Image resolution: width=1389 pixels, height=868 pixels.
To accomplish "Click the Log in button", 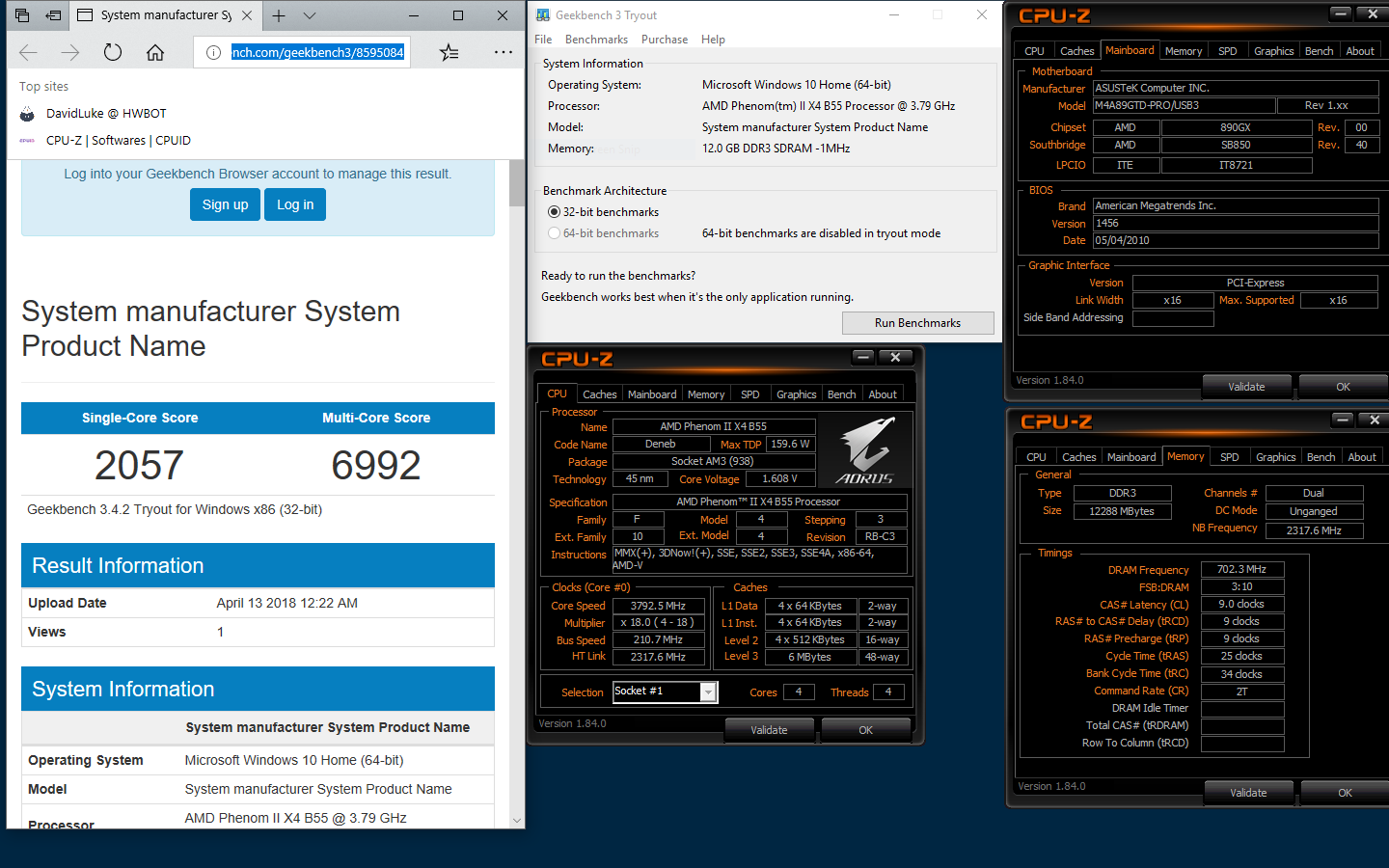I will tap(295, 204).
